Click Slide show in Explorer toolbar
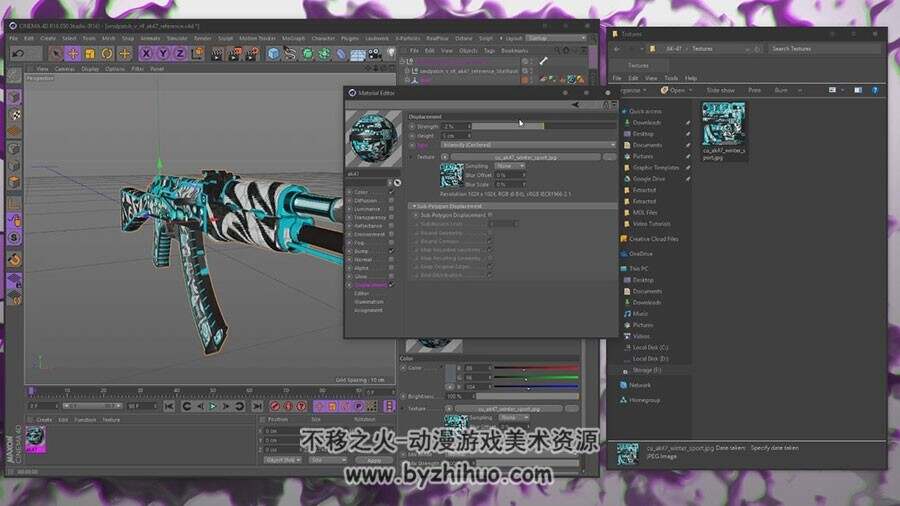This screenshot has height=506, width=900. (x=720, y=91)
